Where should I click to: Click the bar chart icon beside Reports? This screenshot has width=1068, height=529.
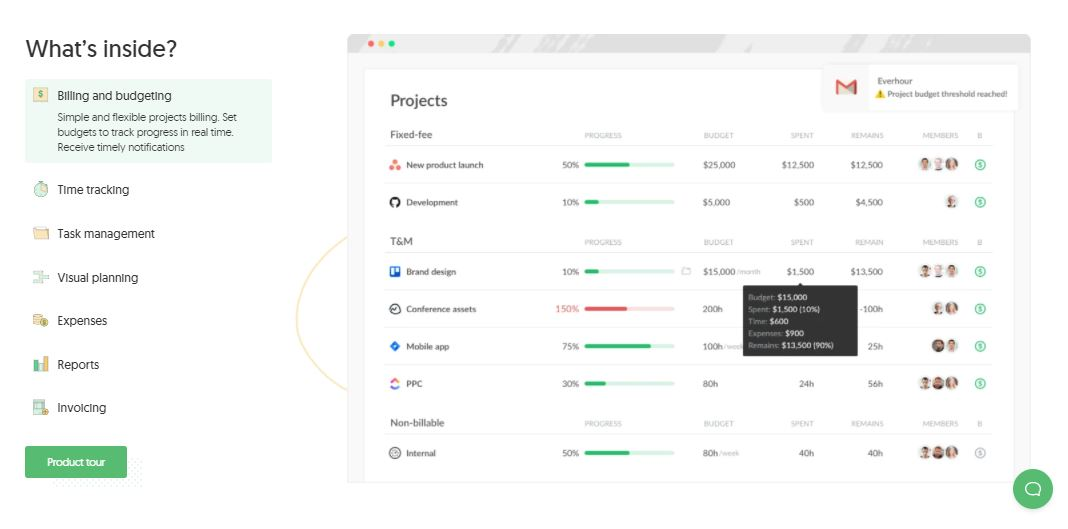[41, 364]
